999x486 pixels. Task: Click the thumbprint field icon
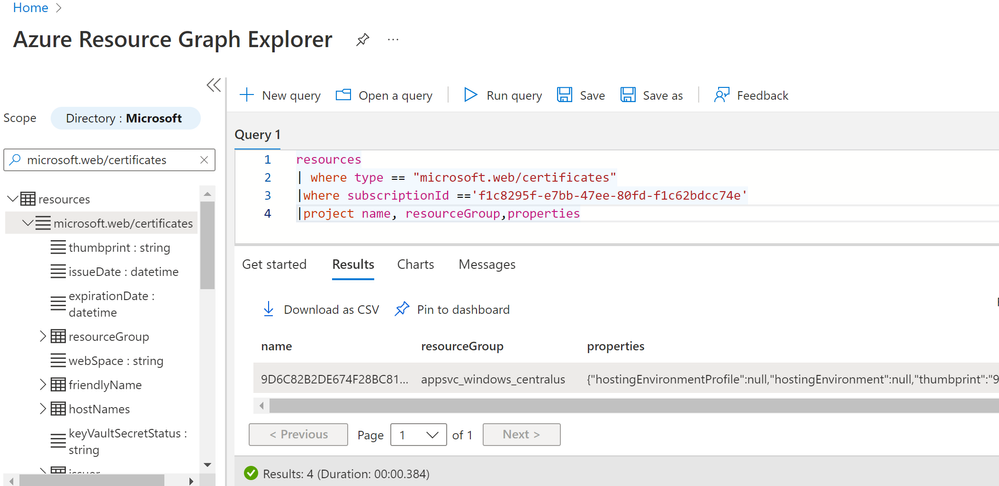click(58, 248)
